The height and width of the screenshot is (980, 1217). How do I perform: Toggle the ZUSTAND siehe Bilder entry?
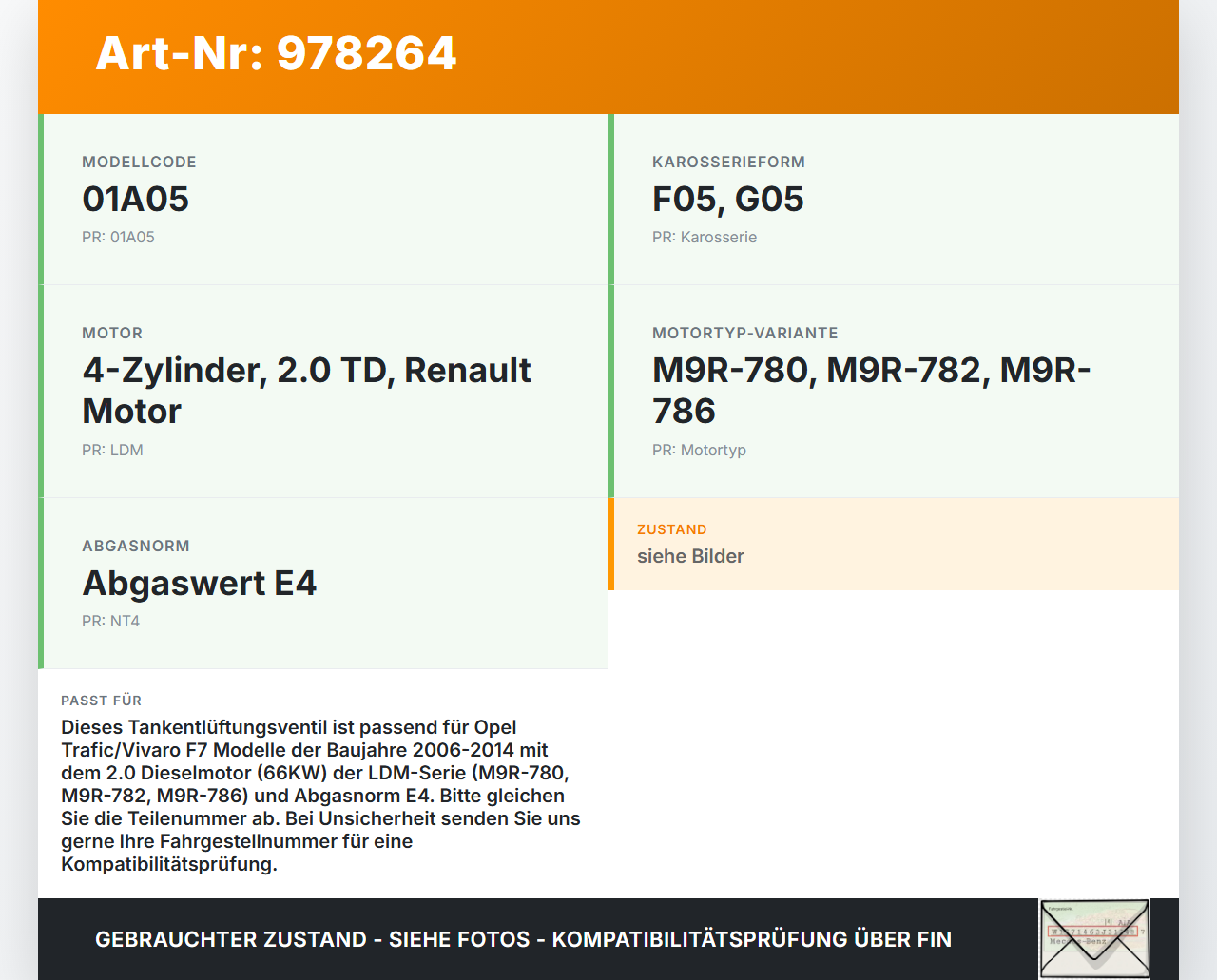pos(690,556)
